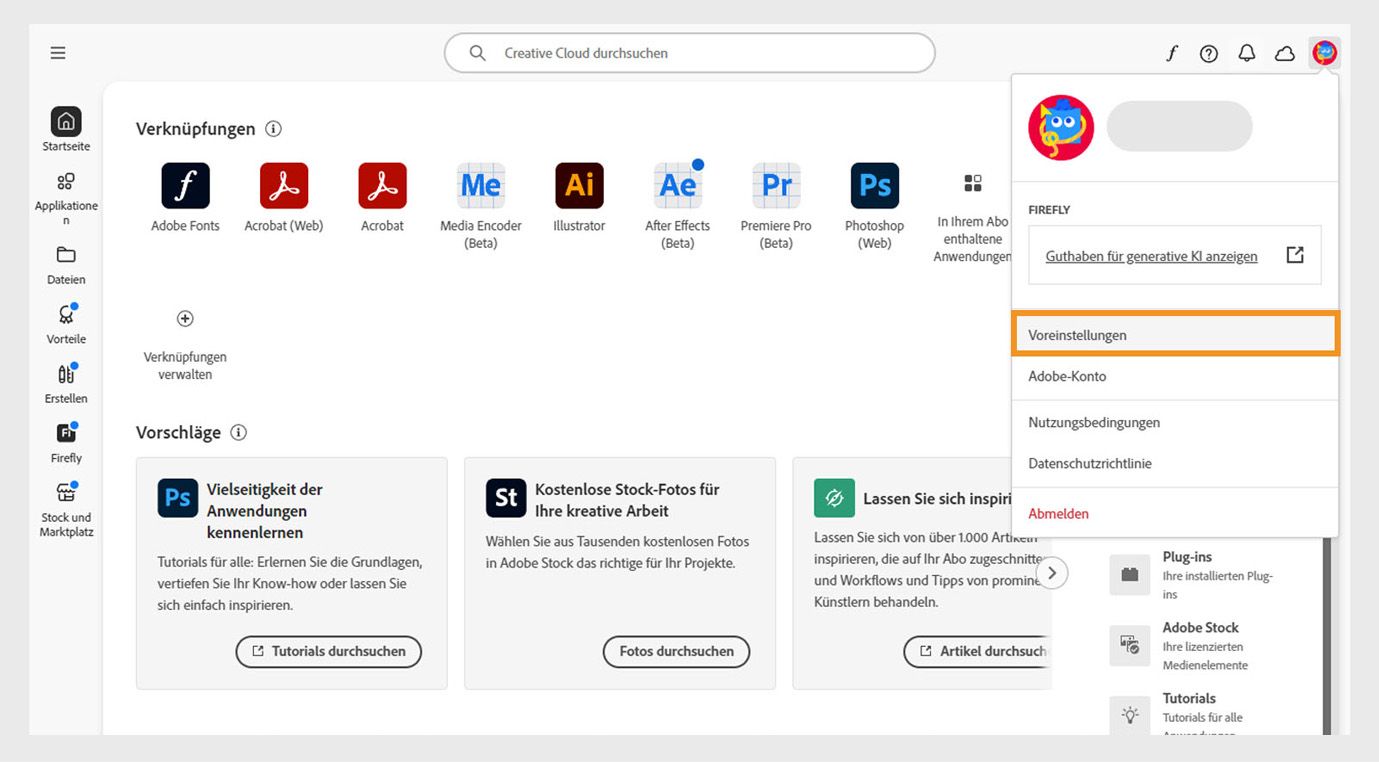1379x762 pixels.
Task: Open the Startseite home icon
Action: coord(66,122)
